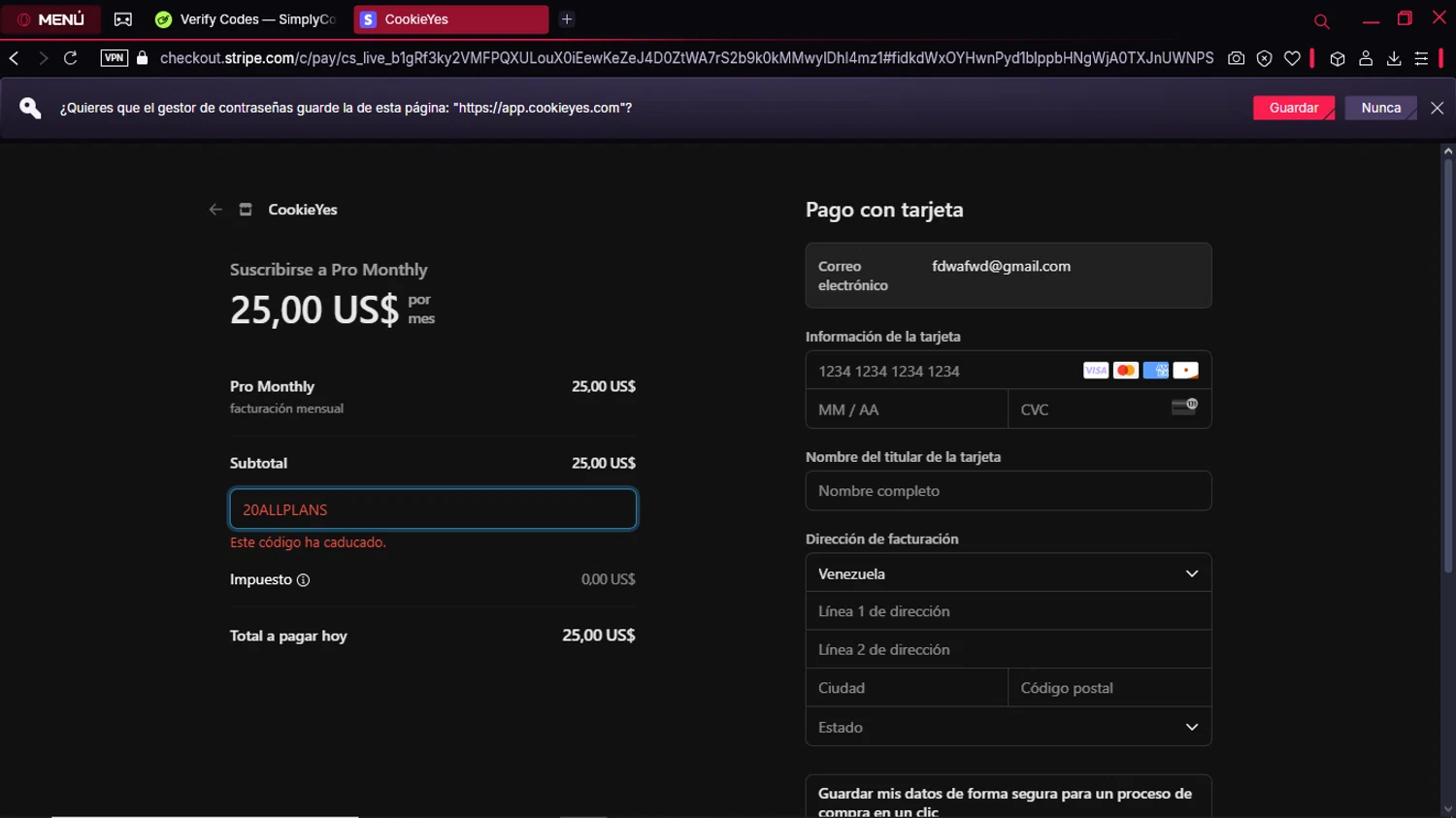Select the CookieYes browser tab

click(x=450, y=19)
